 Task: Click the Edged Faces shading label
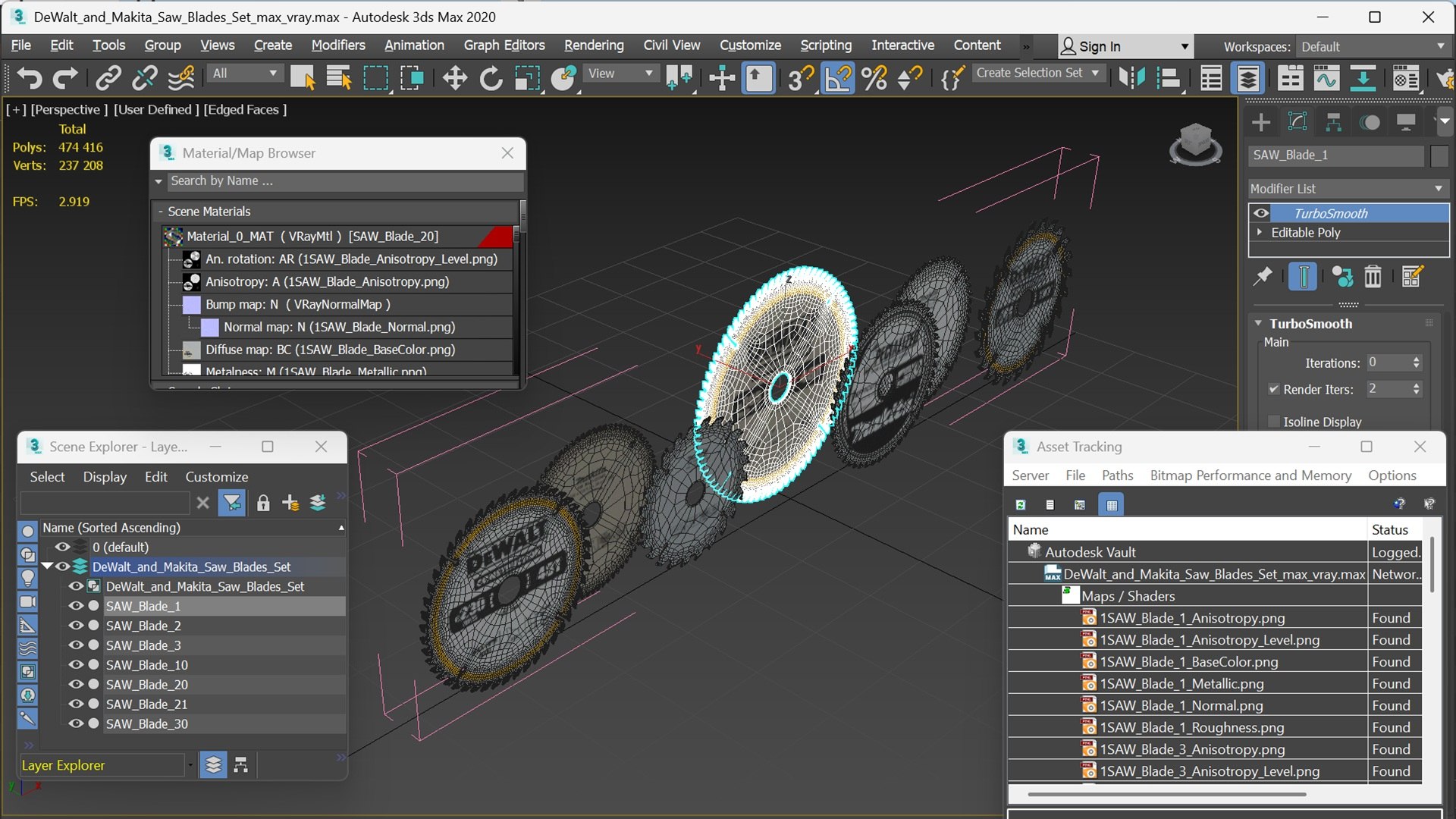click(x=245, y=109)
